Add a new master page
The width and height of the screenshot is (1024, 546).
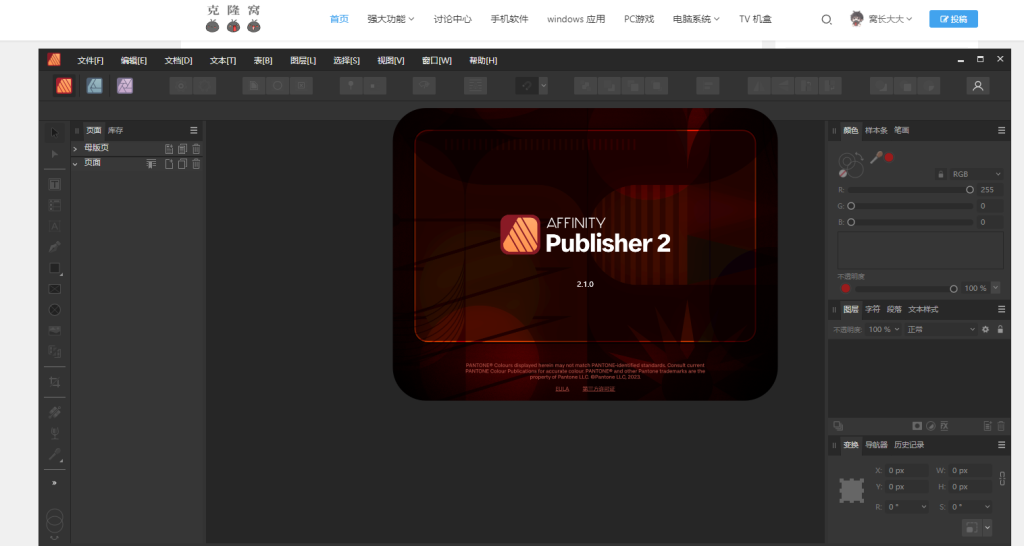click(x=168, y=149)
